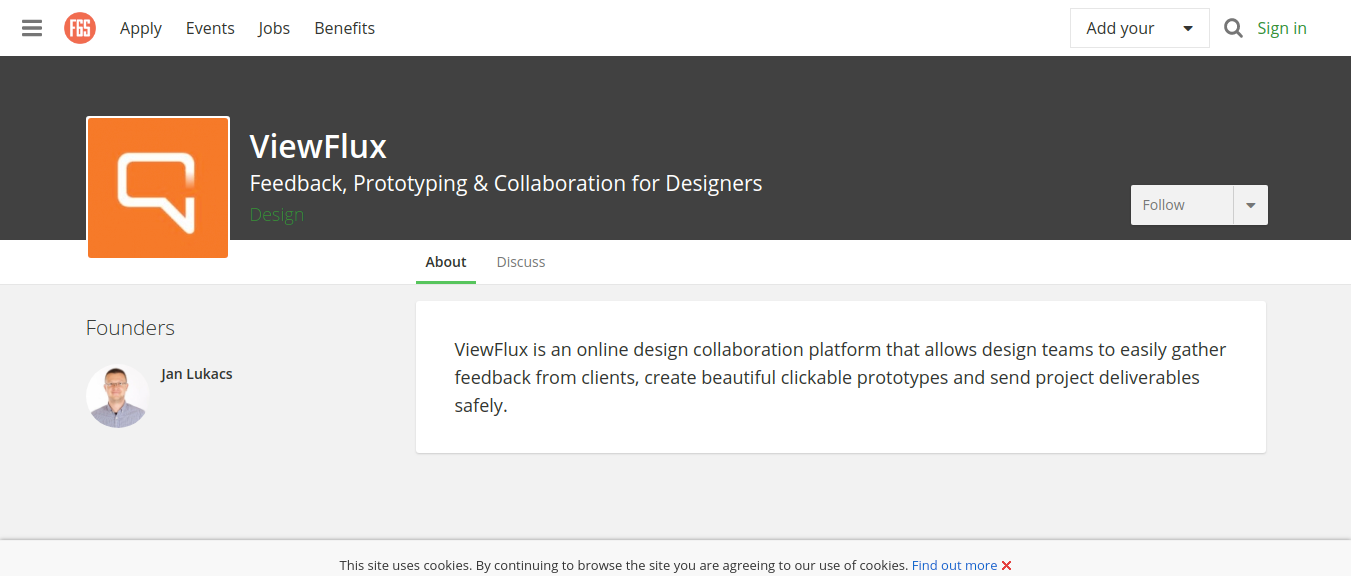
Task: Expand the Follow options arrow
Action: [1250, 205]
